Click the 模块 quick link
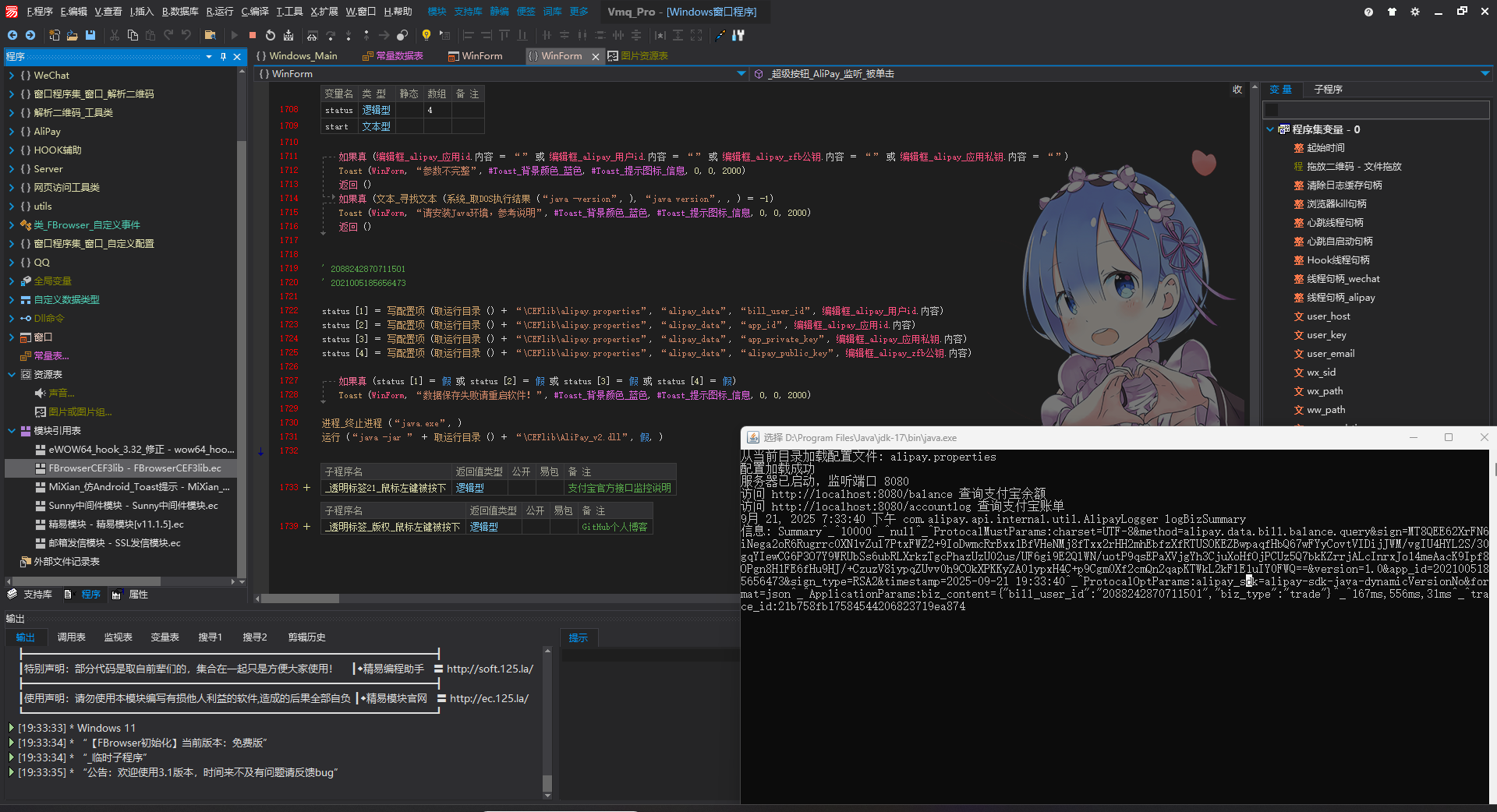1497x812 pixels. (x=437, y=12)
